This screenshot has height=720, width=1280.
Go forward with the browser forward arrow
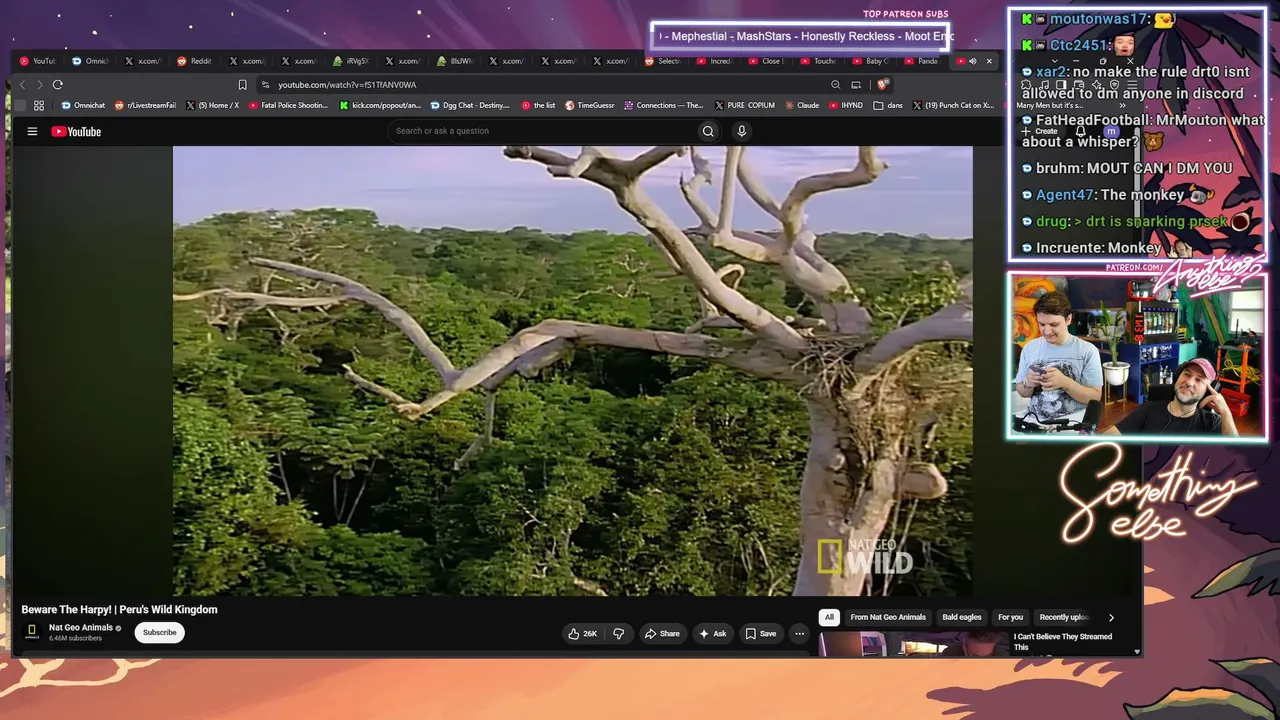pyautogui.click(x=40, y=85)
